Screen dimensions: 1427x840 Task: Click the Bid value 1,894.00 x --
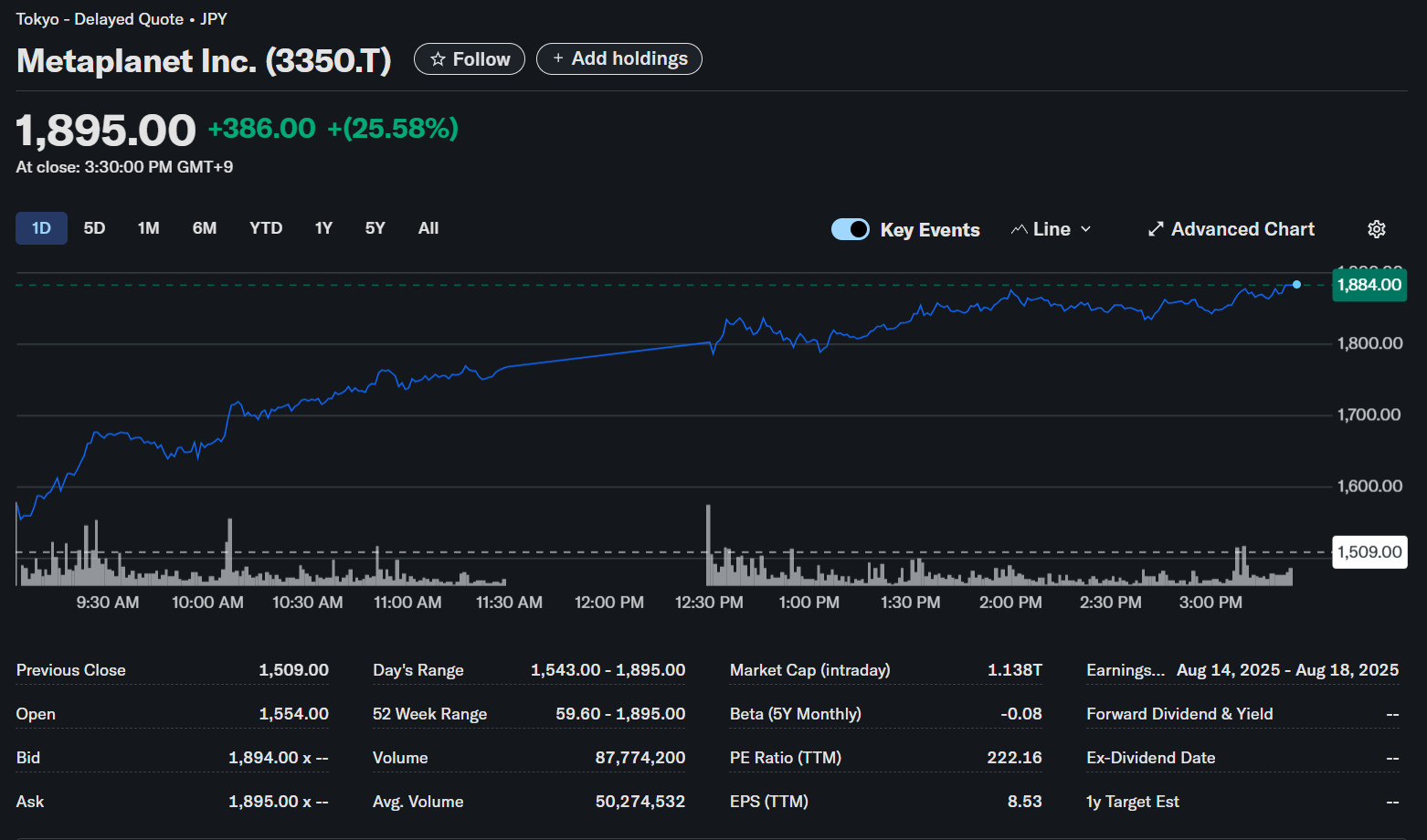click(279, 758)
